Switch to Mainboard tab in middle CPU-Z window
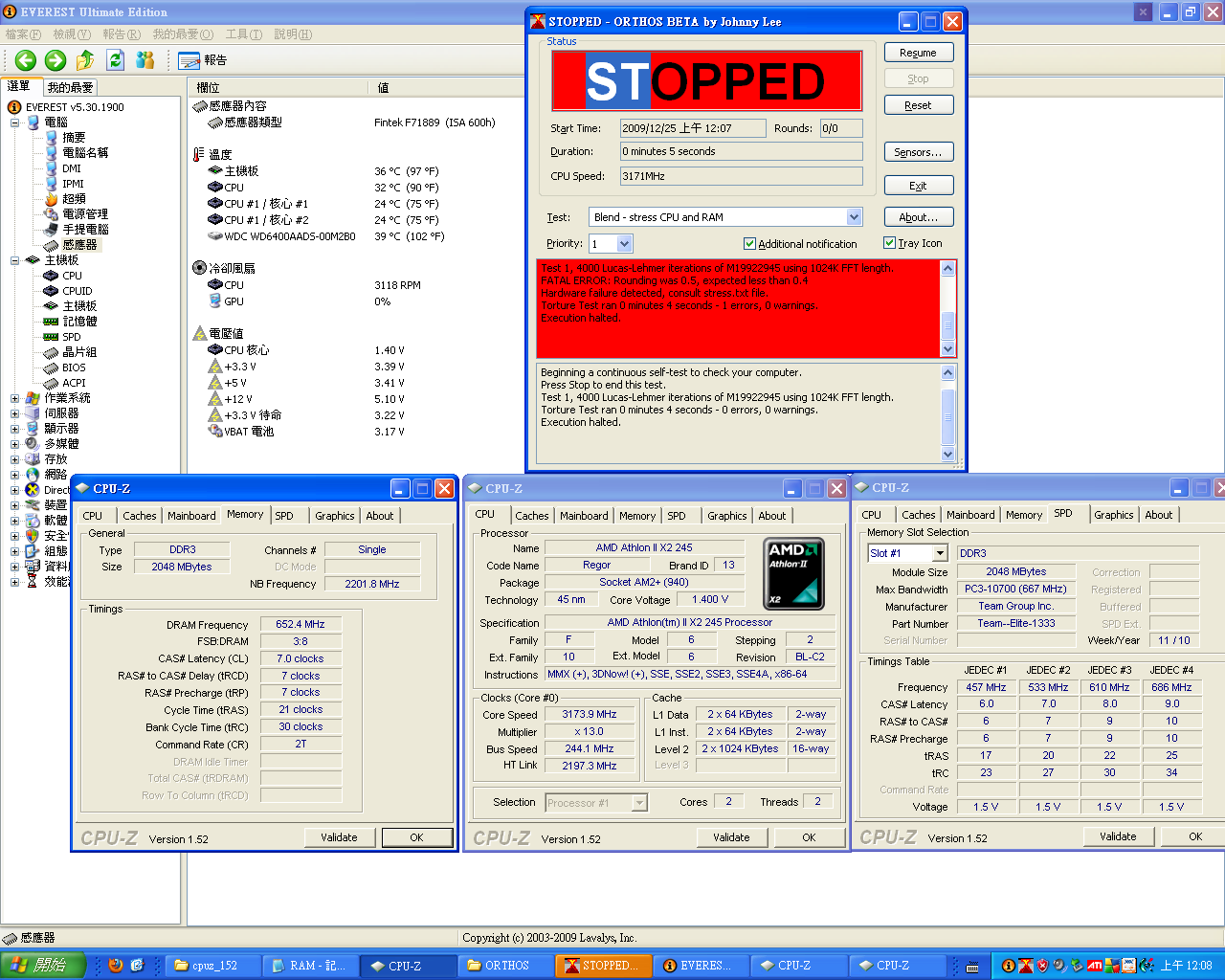This screenshot has height=980, width=1225. 584,516
